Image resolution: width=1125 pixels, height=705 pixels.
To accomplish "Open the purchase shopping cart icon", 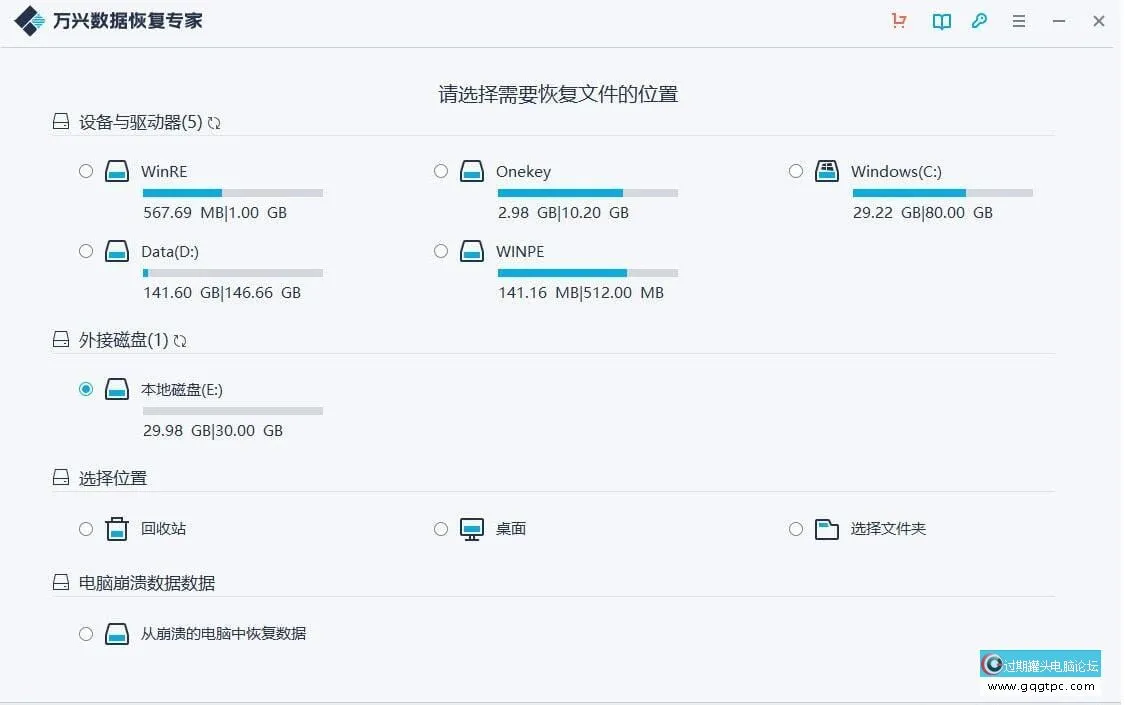I will click(x=898, y=21).
